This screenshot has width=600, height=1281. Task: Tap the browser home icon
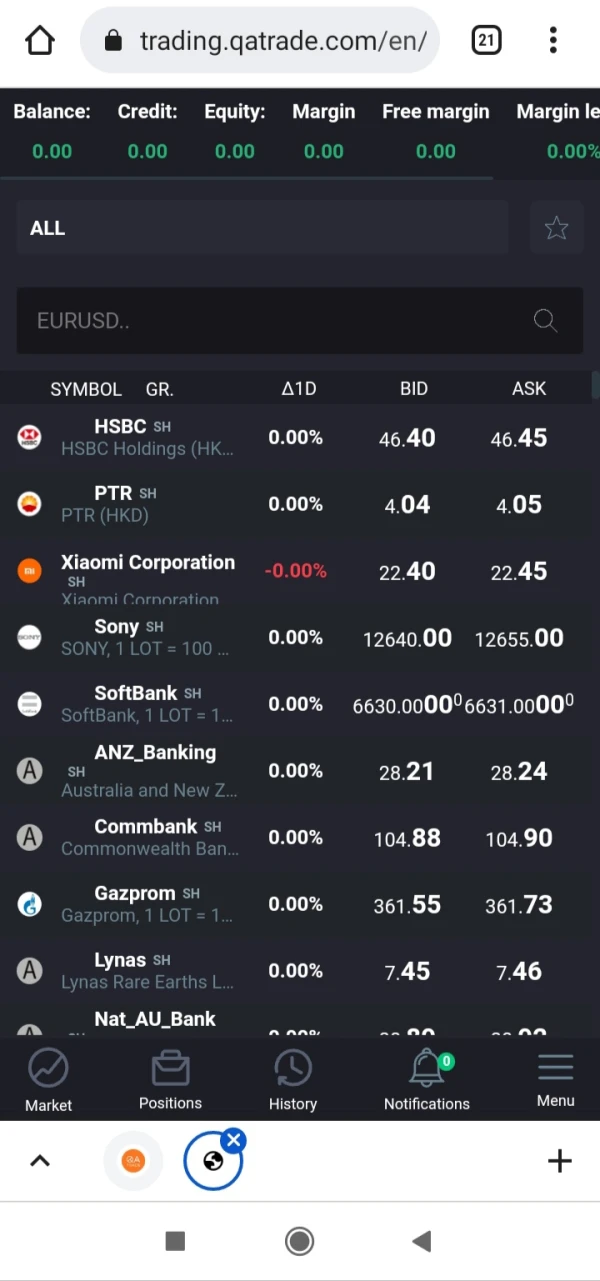40,41
